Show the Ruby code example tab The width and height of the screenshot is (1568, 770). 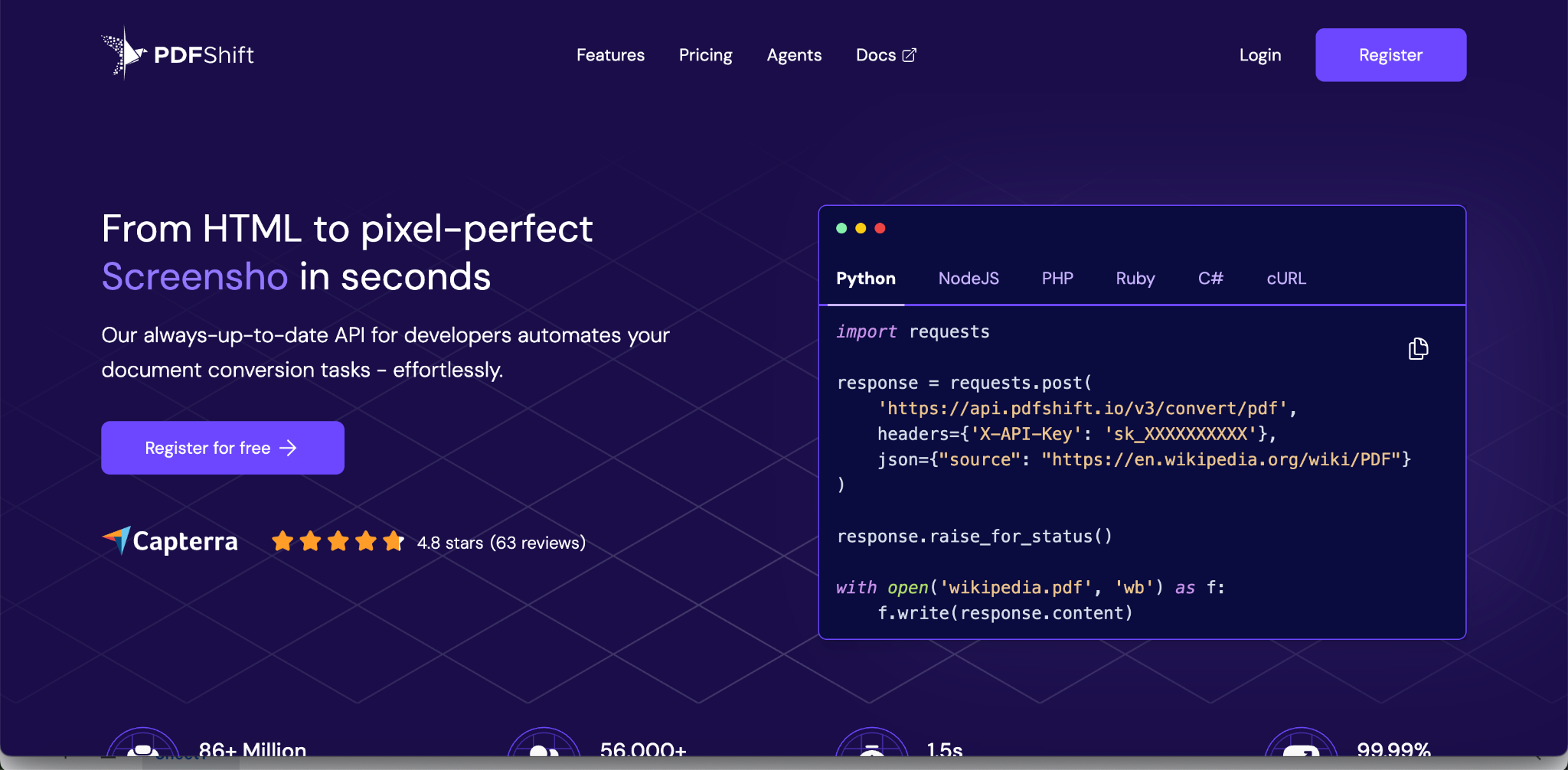(1135, 279)
